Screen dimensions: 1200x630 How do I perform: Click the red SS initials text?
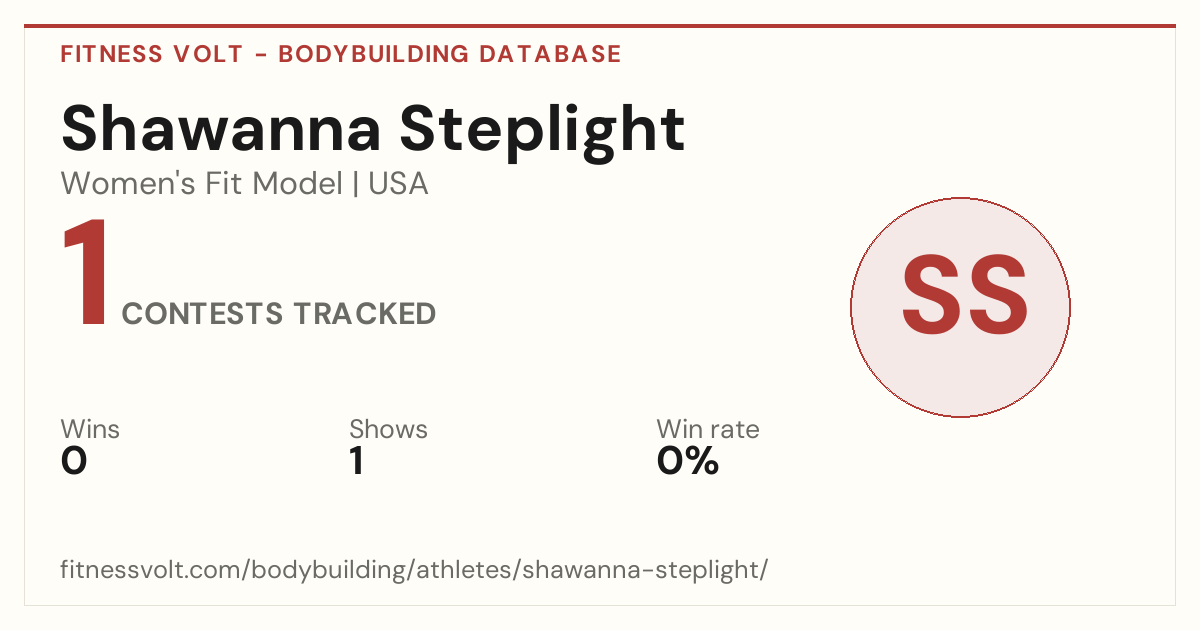pyautogui.click(x=965, y=296)
